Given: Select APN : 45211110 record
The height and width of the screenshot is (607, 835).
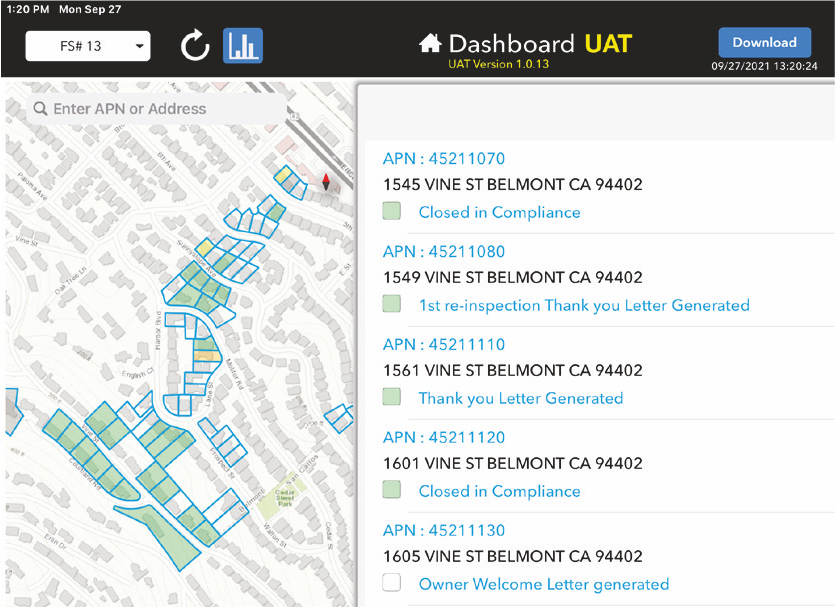Looking at the screenshot, I should (x=444, y=345).
